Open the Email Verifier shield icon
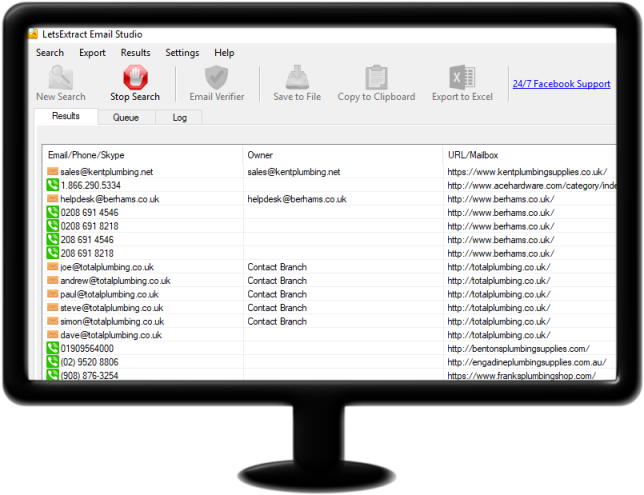 click(x=216, y=77)
